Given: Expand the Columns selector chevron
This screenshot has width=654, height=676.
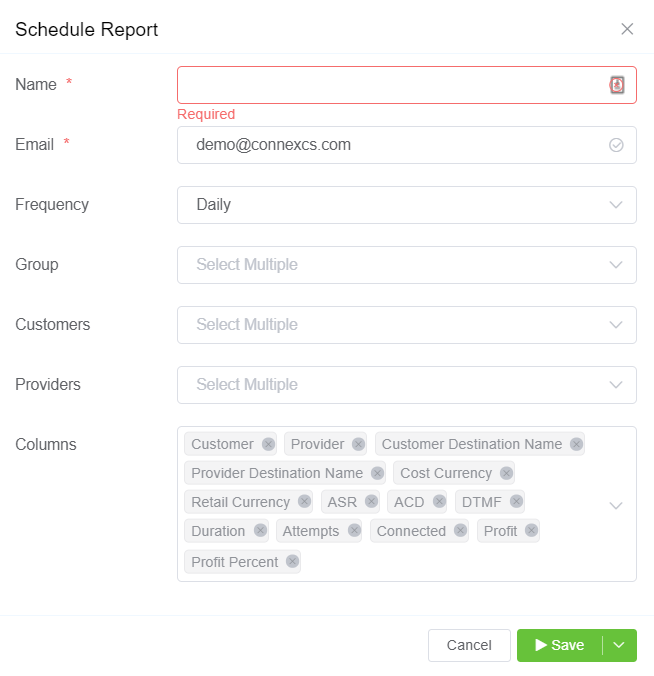Looking at the screenshot, I should click(x=616, y=505).
